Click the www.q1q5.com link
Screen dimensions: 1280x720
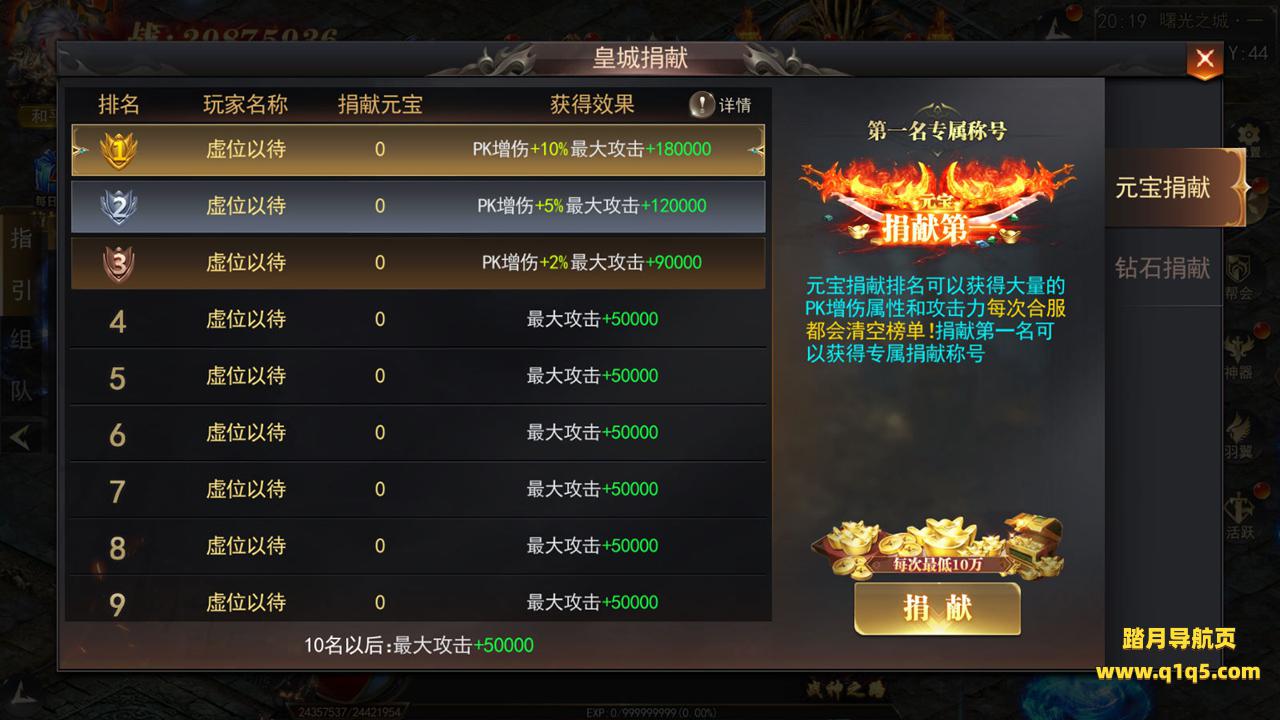coord(1177,671)
